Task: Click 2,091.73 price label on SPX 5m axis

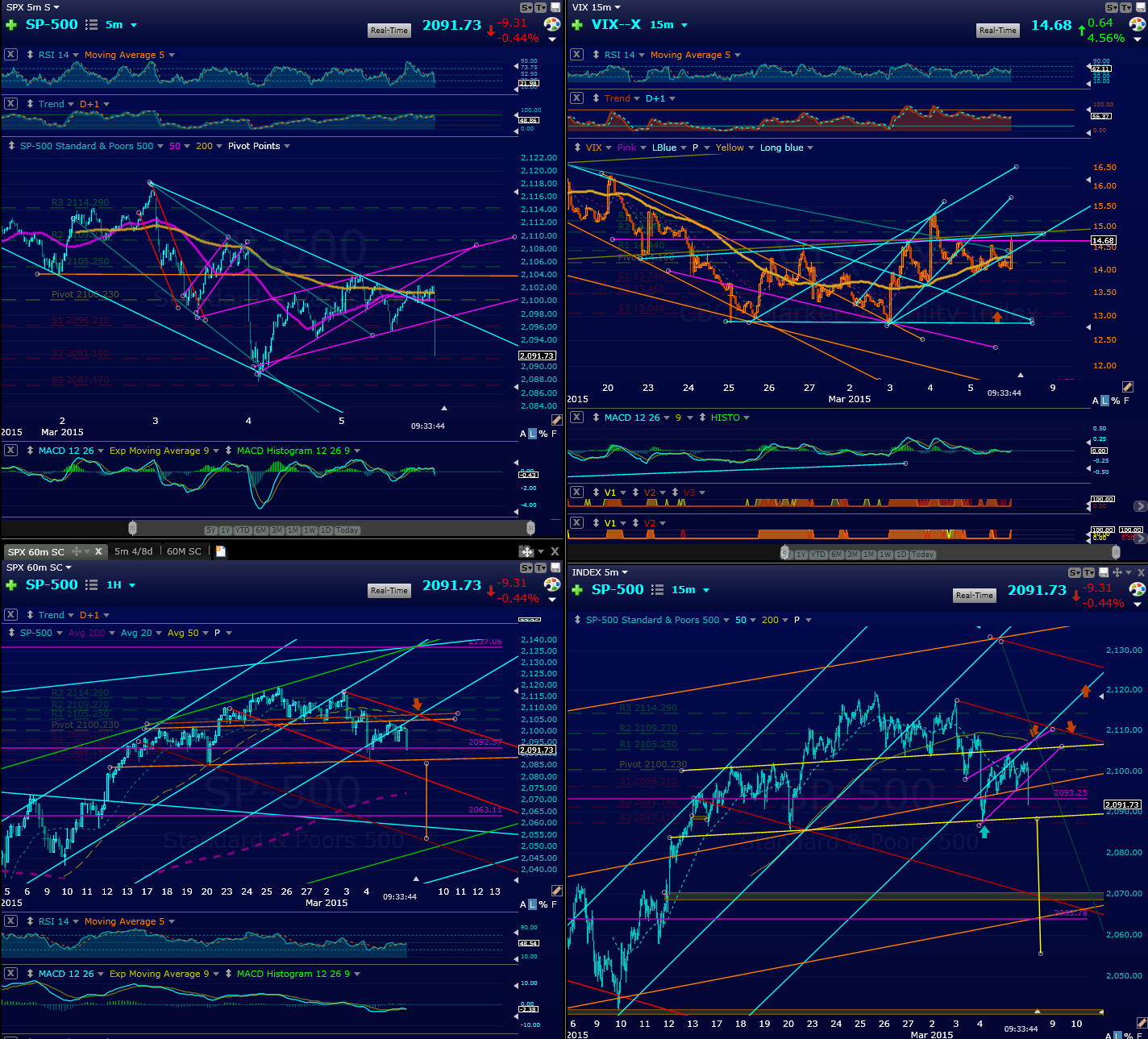Action: 537,355
